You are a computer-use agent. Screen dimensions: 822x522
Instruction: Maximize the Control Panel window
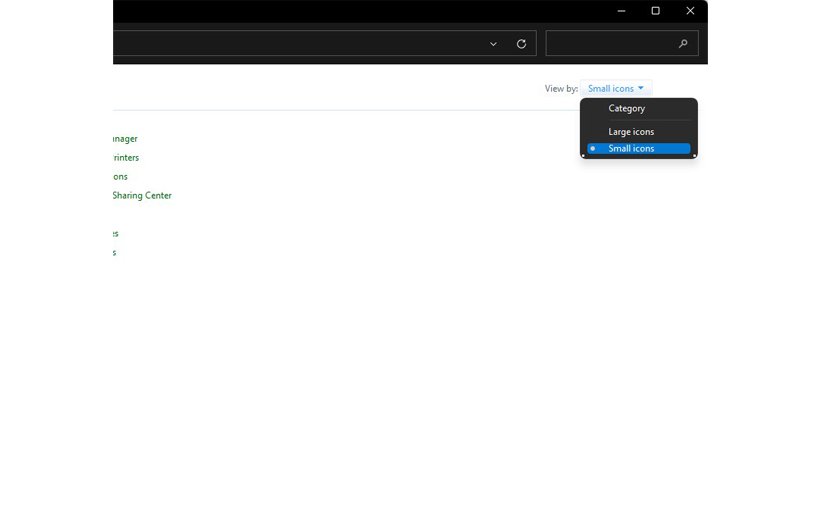pyautogui.click(x=655, y=11)
